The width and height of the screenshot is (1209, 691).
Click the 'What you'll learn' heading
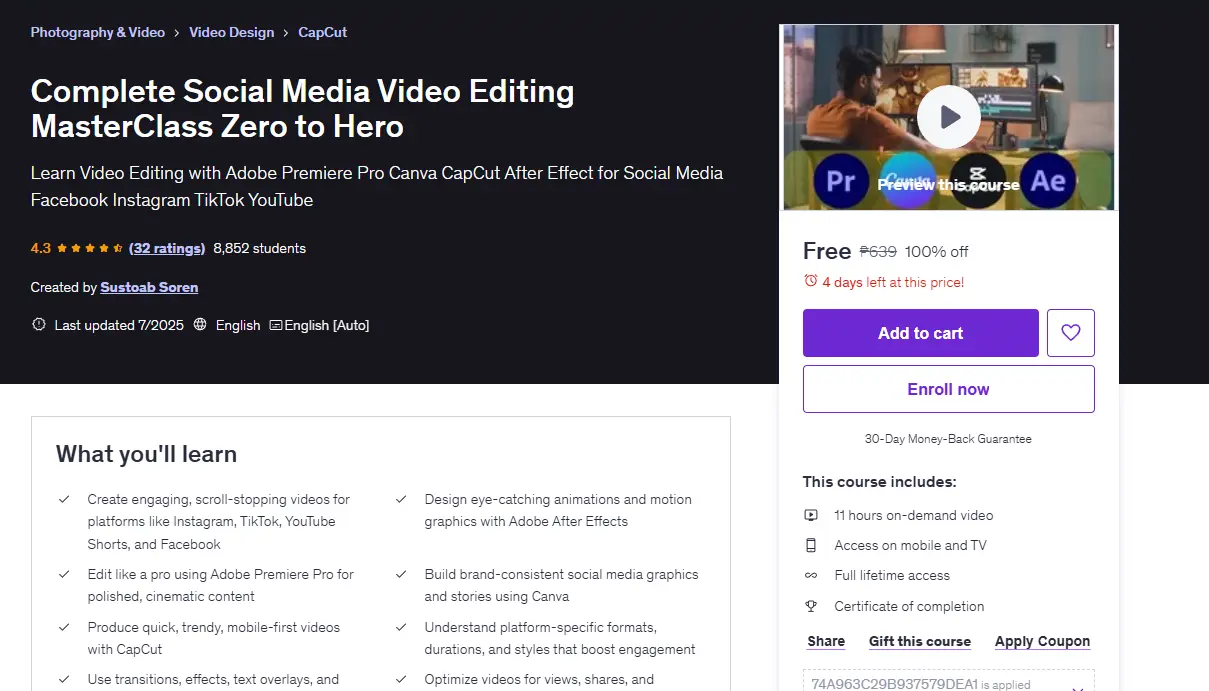(146, 454)
